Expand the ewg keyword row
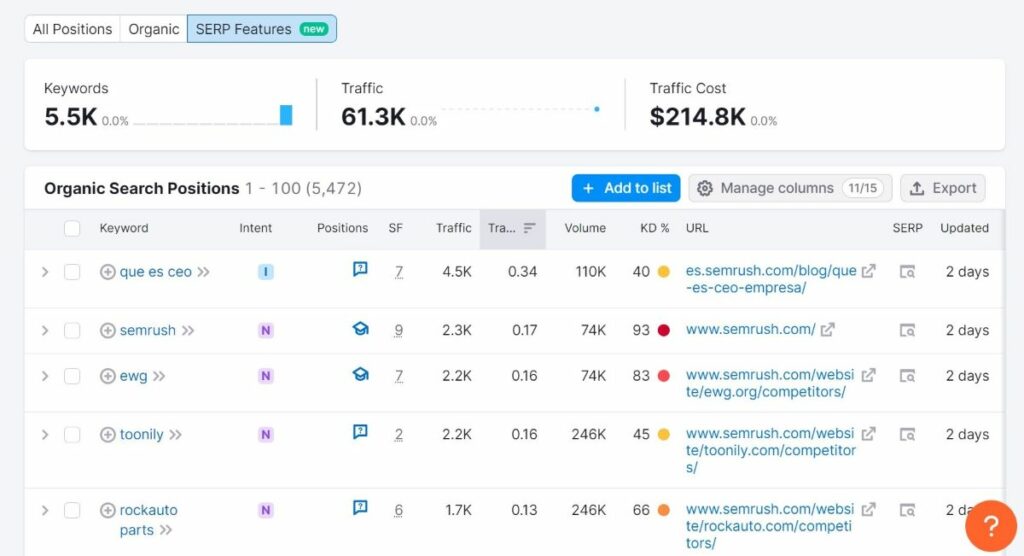The image size is (1024, 556). click(x=45, y=376)
